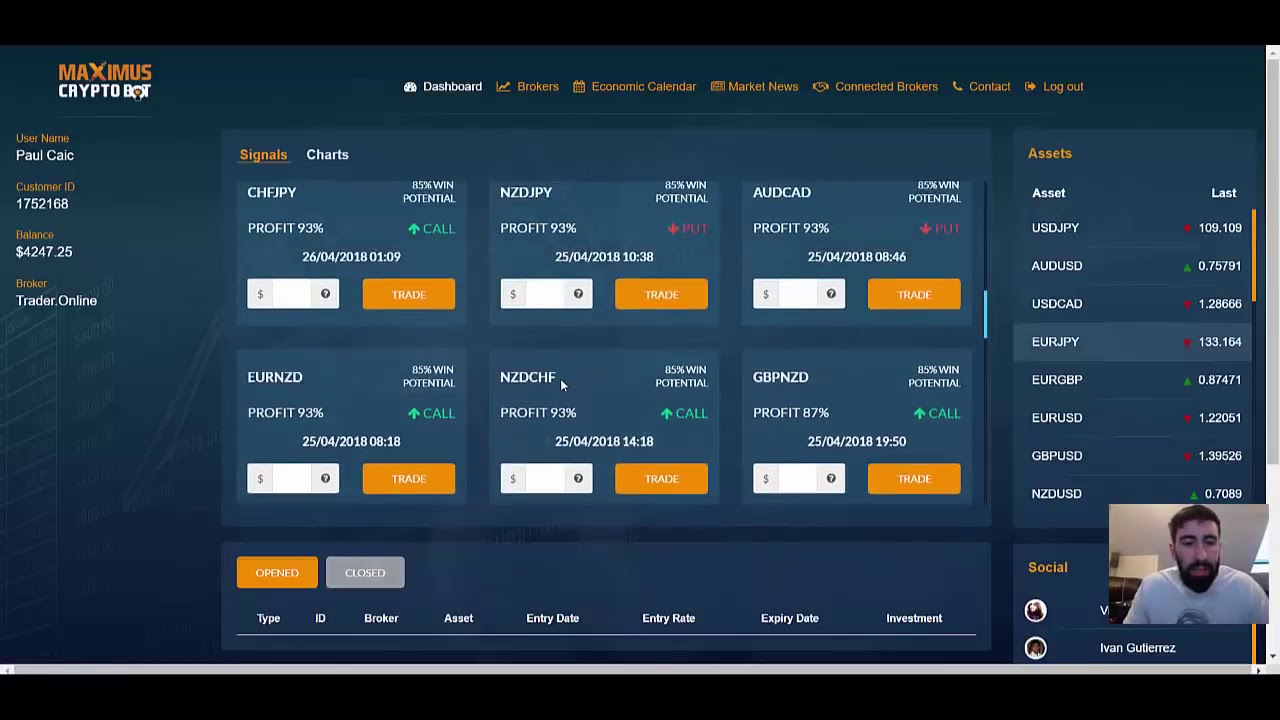The image size is (1280, 720).
Task: Click the Dashboard gauge icon
Action: click(x=410, y=87)
